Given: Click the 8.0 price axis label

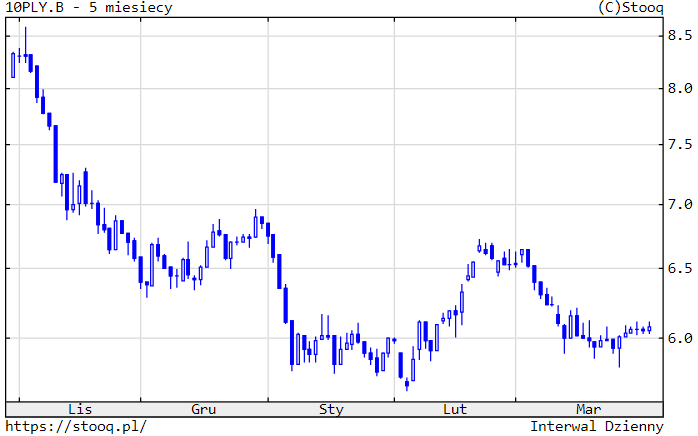Looking at the screenshot, I should coord(681,88).
